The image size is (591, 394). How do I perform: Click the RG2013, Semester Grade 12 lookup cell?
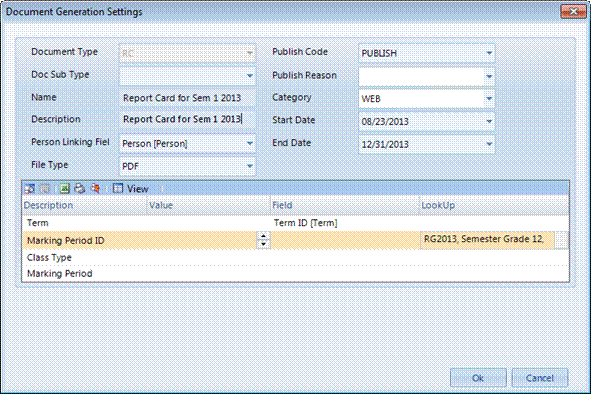click(x=487, y=240)
